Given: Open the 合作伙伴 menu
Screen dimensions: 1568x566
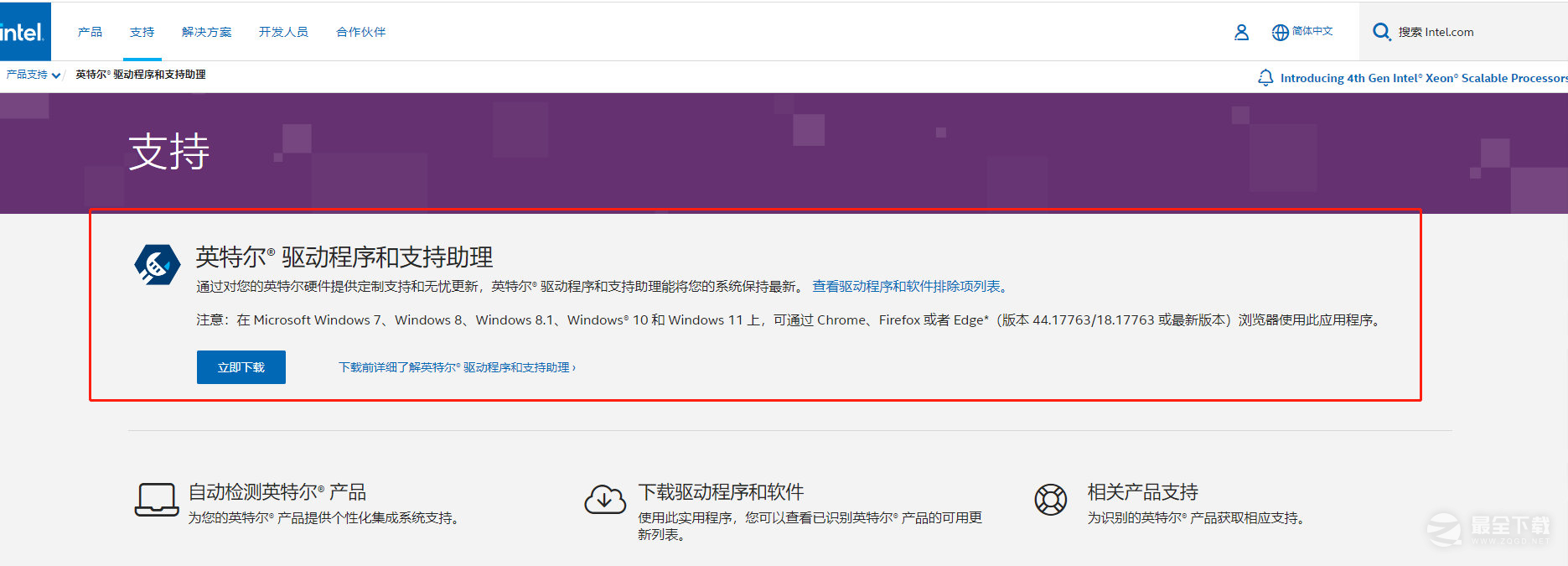Looking at the screenshot, I should pyautogui.click(x=360, y=32).
